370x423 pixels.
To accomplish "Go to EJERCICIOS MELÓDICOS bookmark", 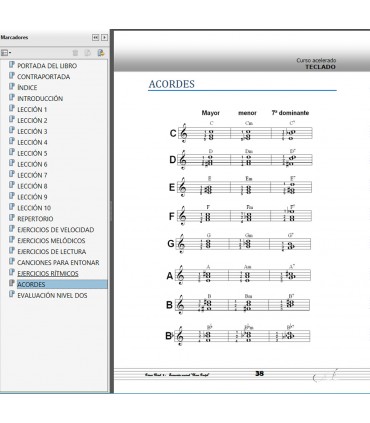I will click(x=51, y=241).
